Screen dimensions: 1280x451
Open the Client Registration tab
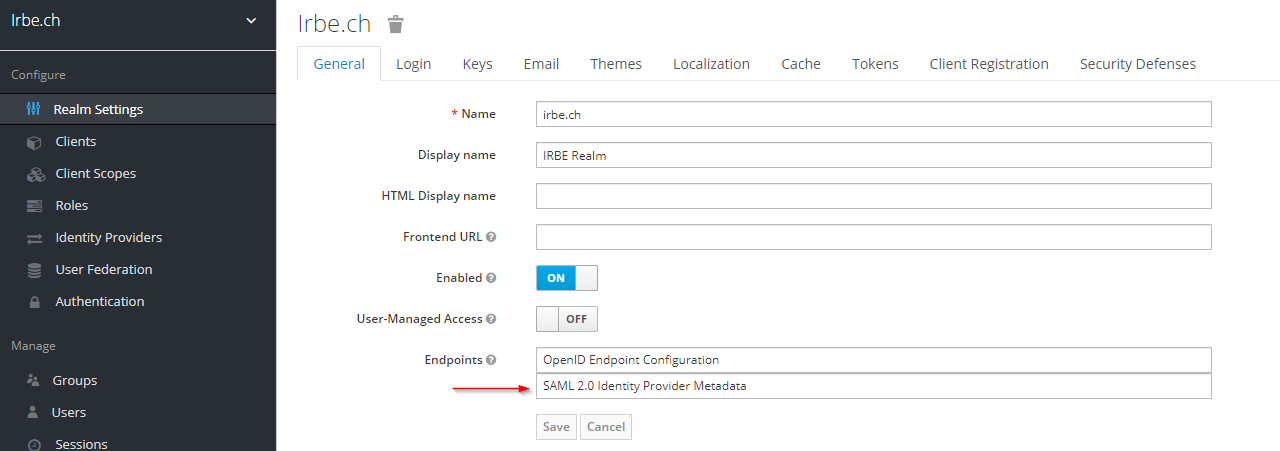(989, 64)
